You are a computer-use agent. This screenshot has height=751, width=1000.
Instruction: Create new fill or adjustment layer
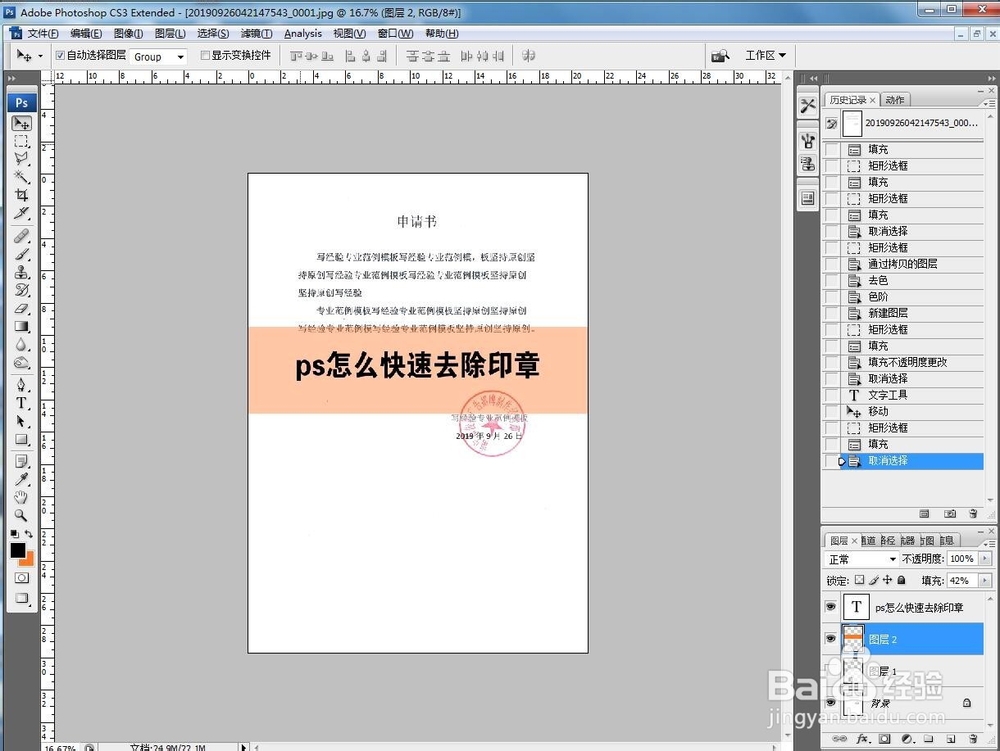[x=907, y=739]
